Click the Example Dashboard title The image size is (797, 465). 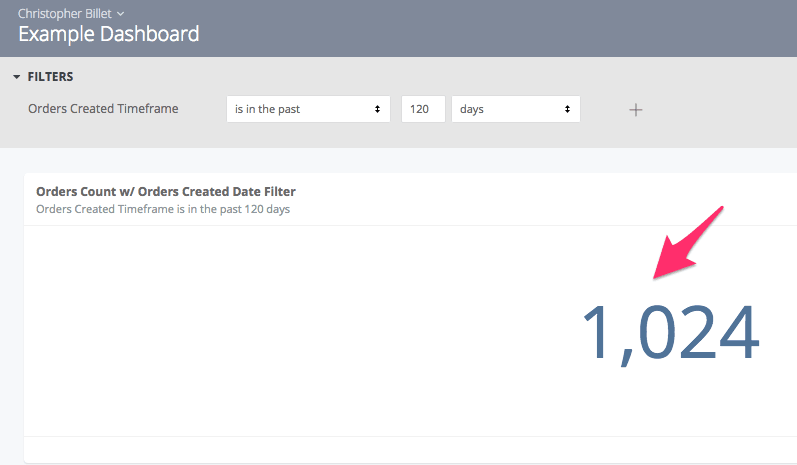pos(108,34)
